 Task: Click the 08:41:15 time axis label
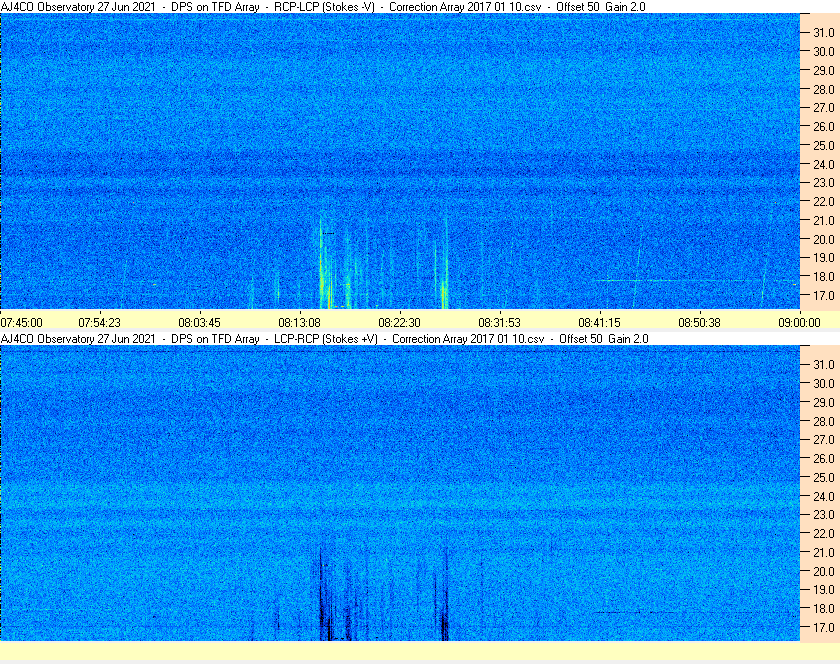click(599, 323)
